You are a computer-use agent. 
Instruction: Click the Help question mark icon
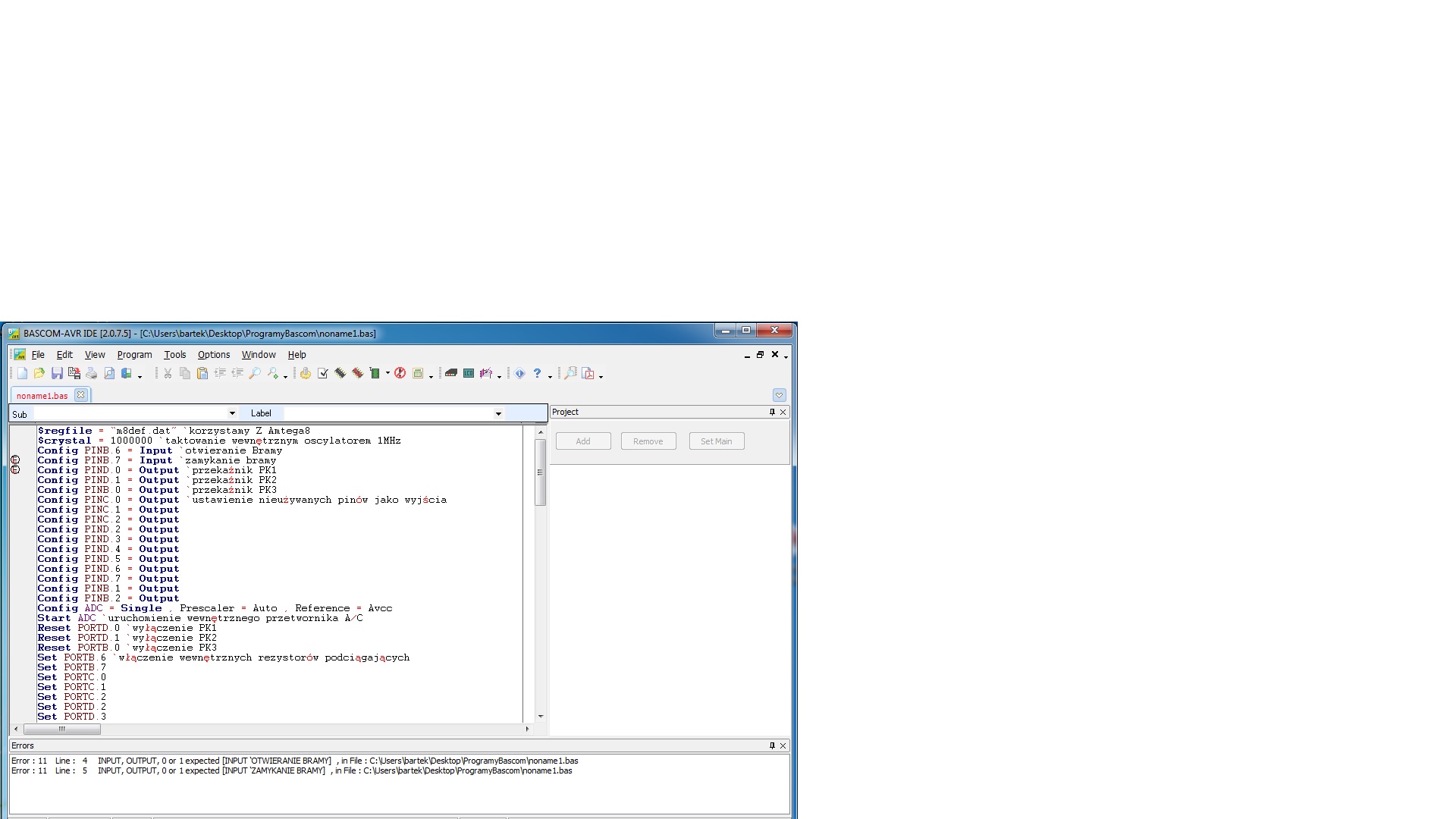537,373
